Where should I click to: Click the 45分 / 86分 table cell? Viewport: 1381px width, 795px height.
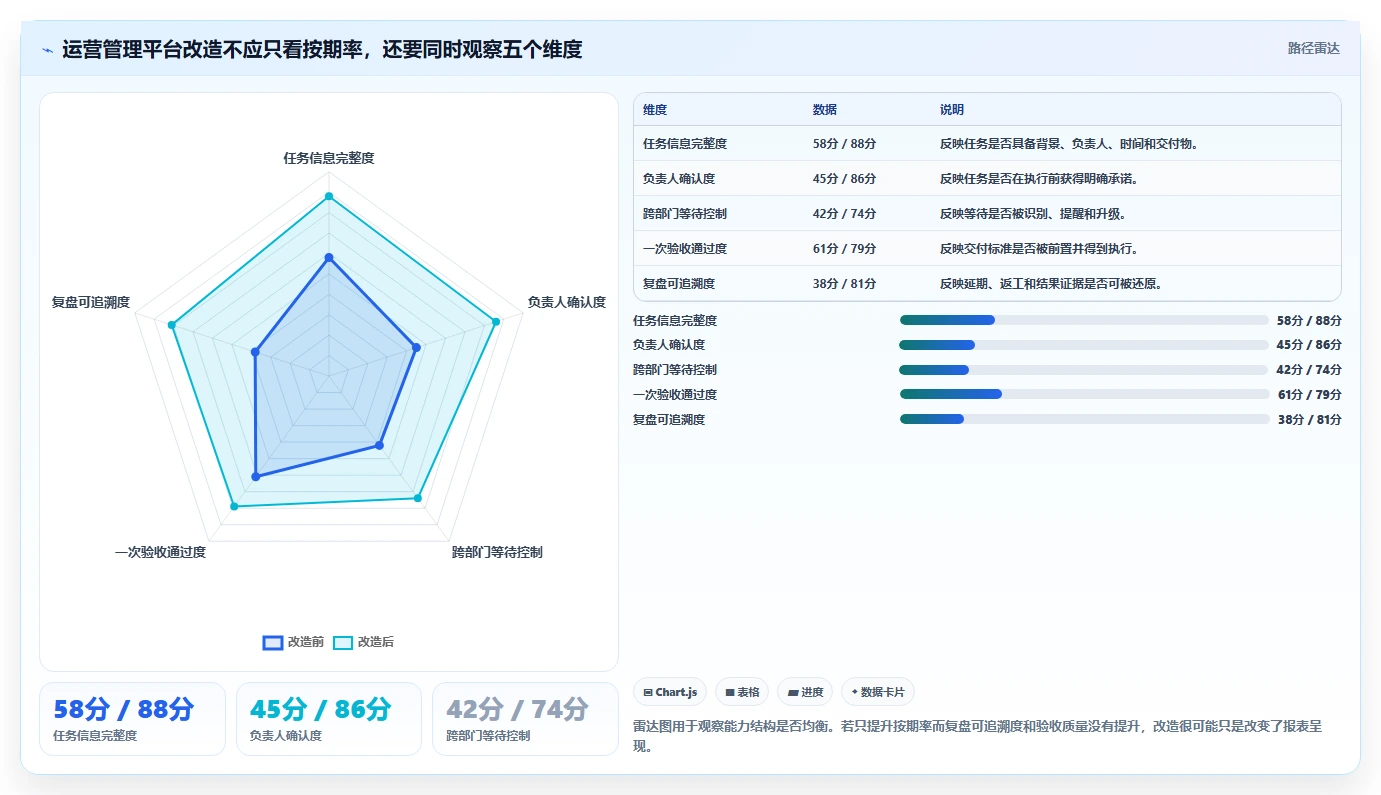point(845,179)
